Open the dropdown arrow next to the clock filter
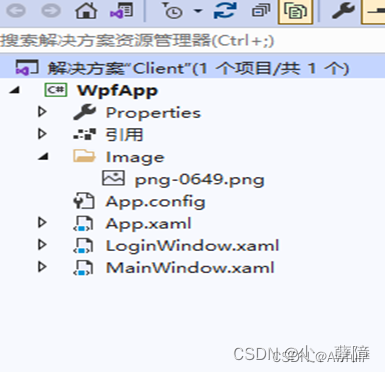 click(198, 11)
